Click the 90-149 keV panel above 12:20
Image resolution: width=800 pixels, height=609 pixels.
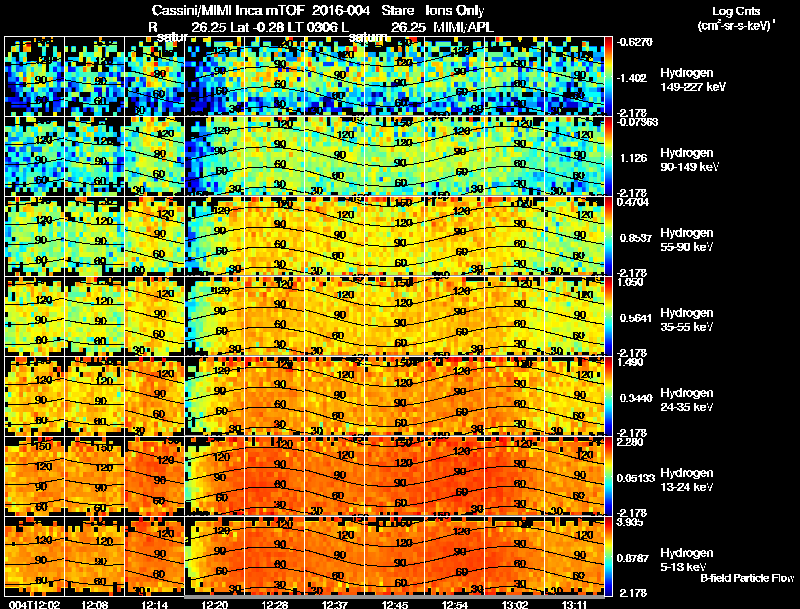(x=215, y=156)
